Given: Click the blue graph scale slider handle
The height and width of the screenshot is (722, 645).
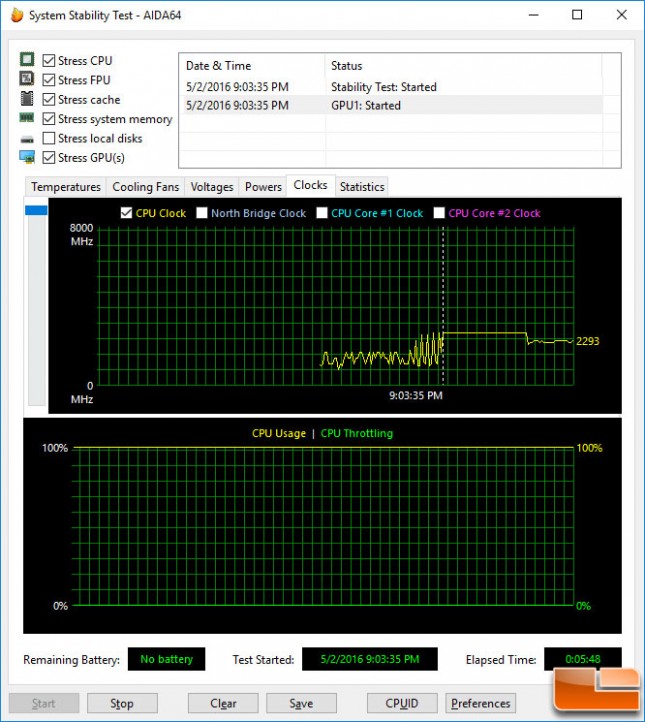Looking at the screenshot, I should tap(36, 210).
